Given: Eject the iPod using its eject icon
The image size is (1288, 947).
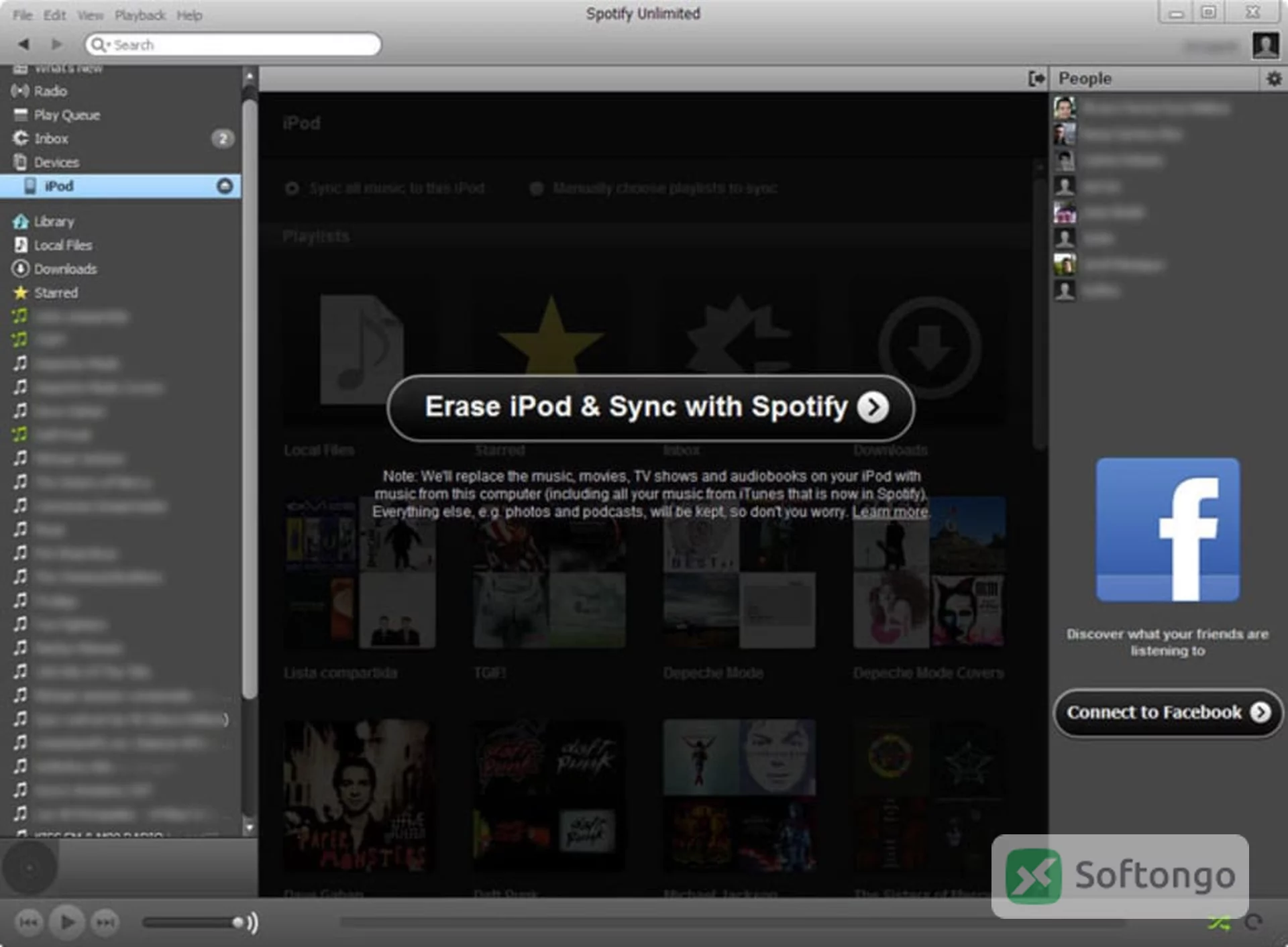Looking at the screenshot, I should (225, 186).
